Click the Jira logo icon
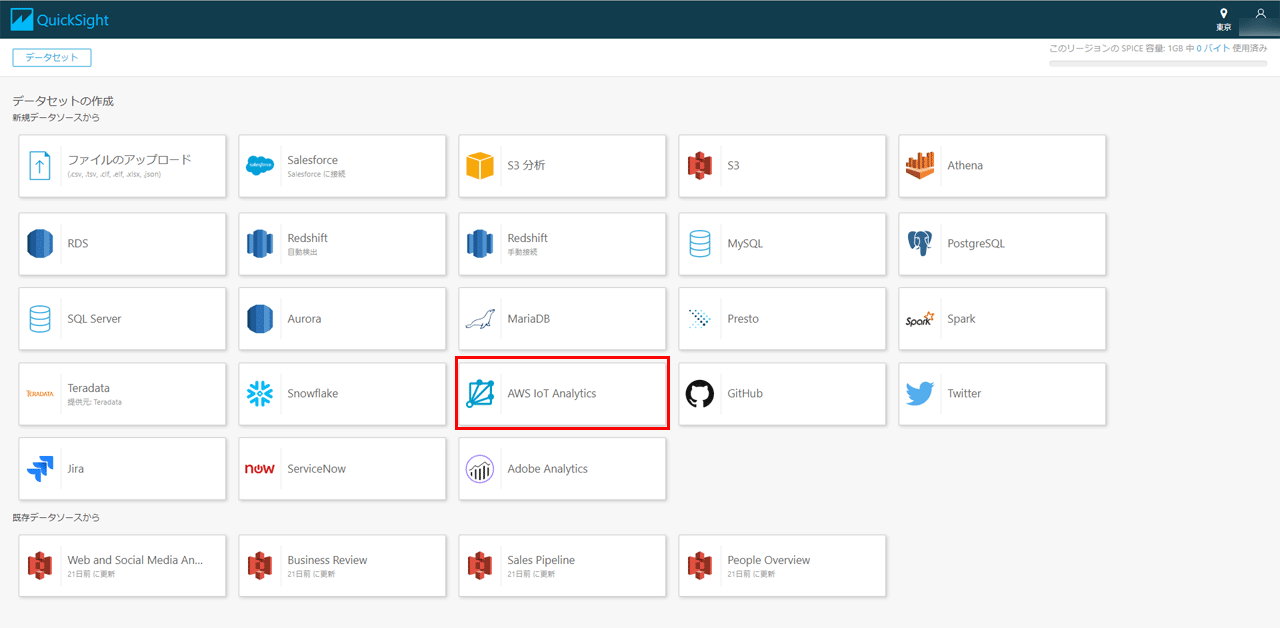Image resolution: width=1280 pixels, height=628 pixels. pos(39,469)
